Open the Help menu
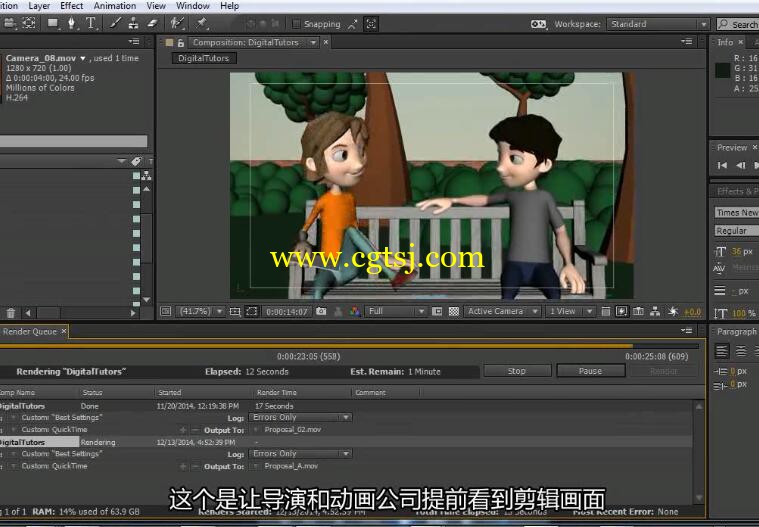 [x=229, y=6]
